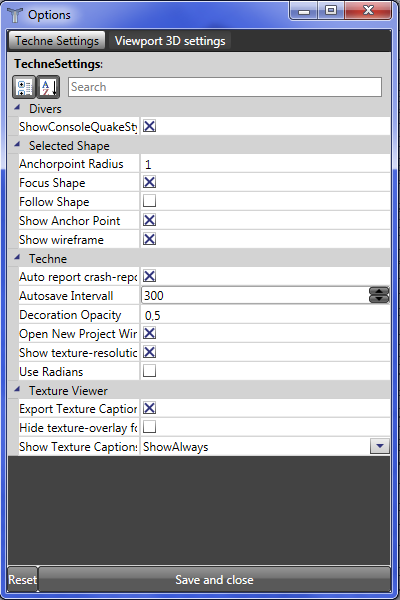Viewport: 400px width, 600px height.
Task: Increase Autosave Intervall with up spinner
Action: tap(379, 291)
